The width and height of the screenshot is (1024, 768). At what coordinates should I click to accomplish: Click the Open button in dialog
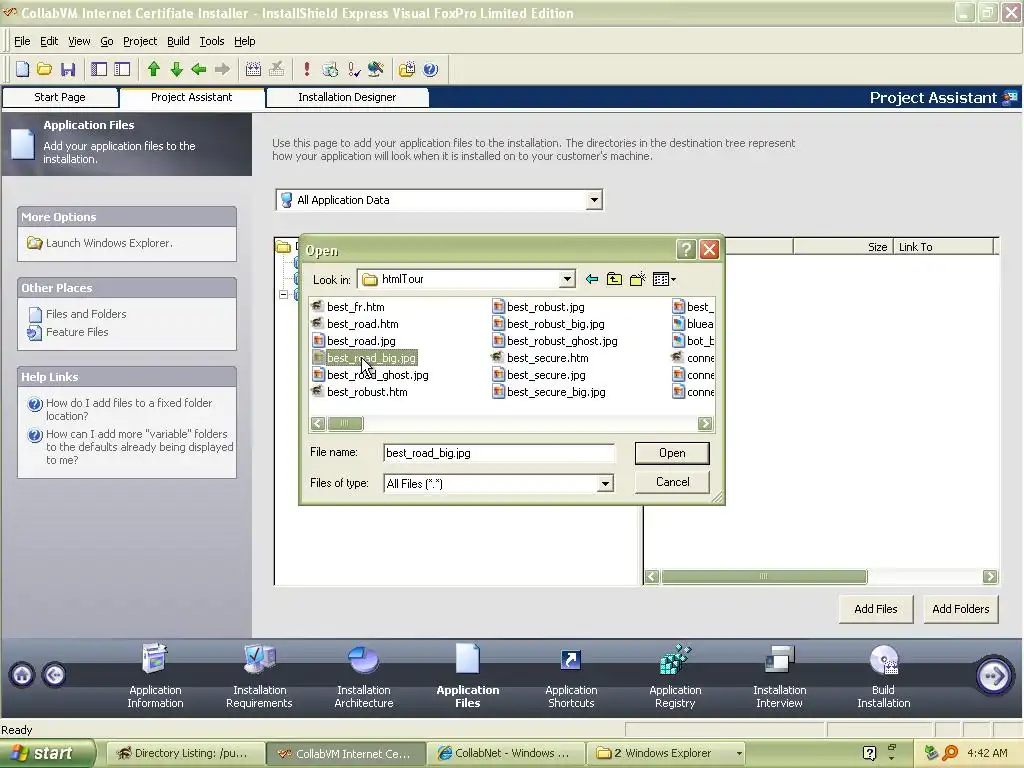[x=672, y=453]
